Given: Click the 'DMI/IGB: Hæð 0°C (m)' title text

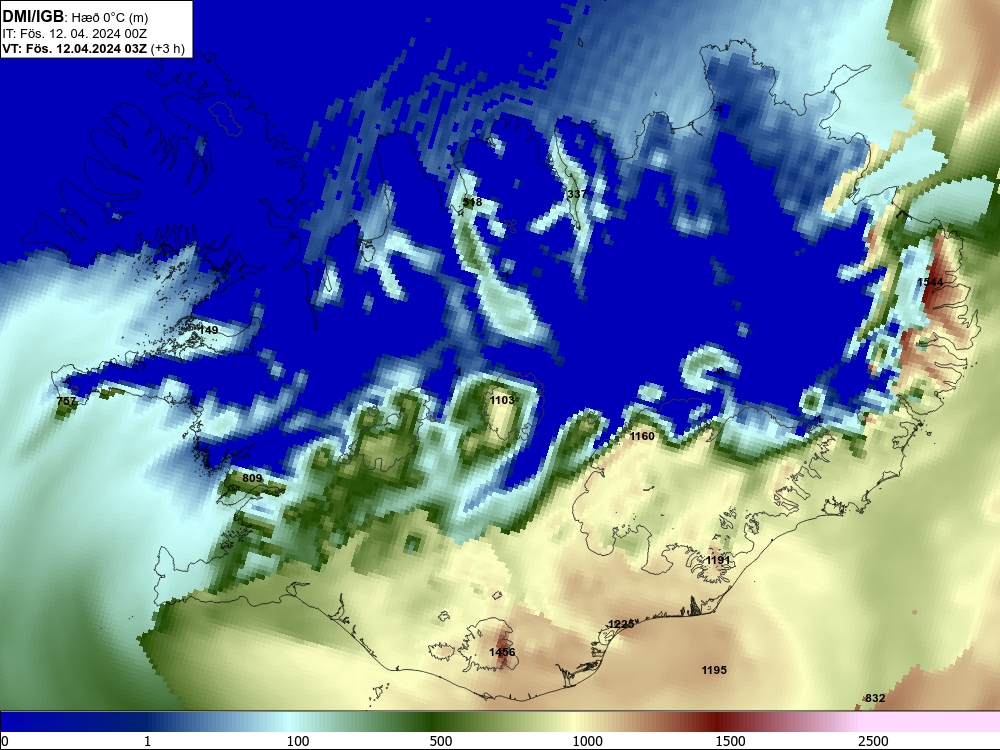Looking at the screenshot, I should point(75,17).
